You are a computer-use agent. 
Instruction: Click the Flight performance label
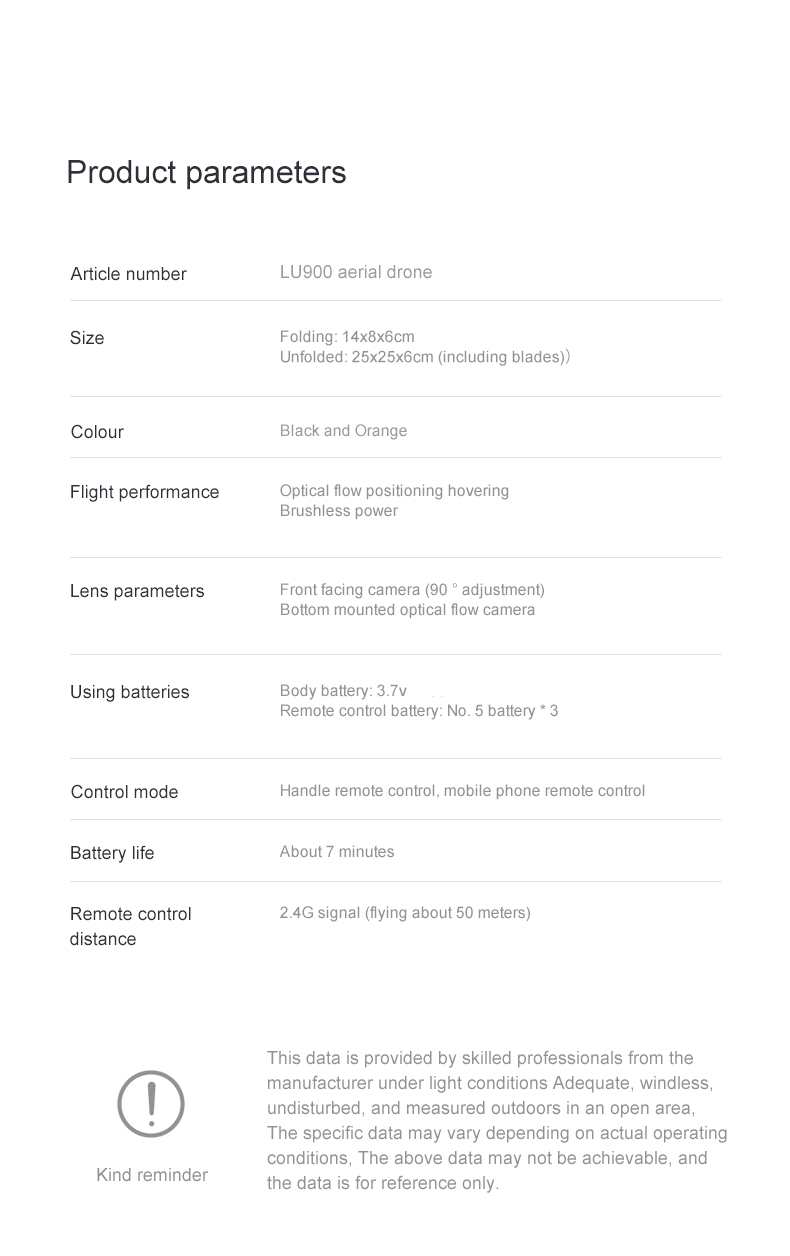[144, 492]
